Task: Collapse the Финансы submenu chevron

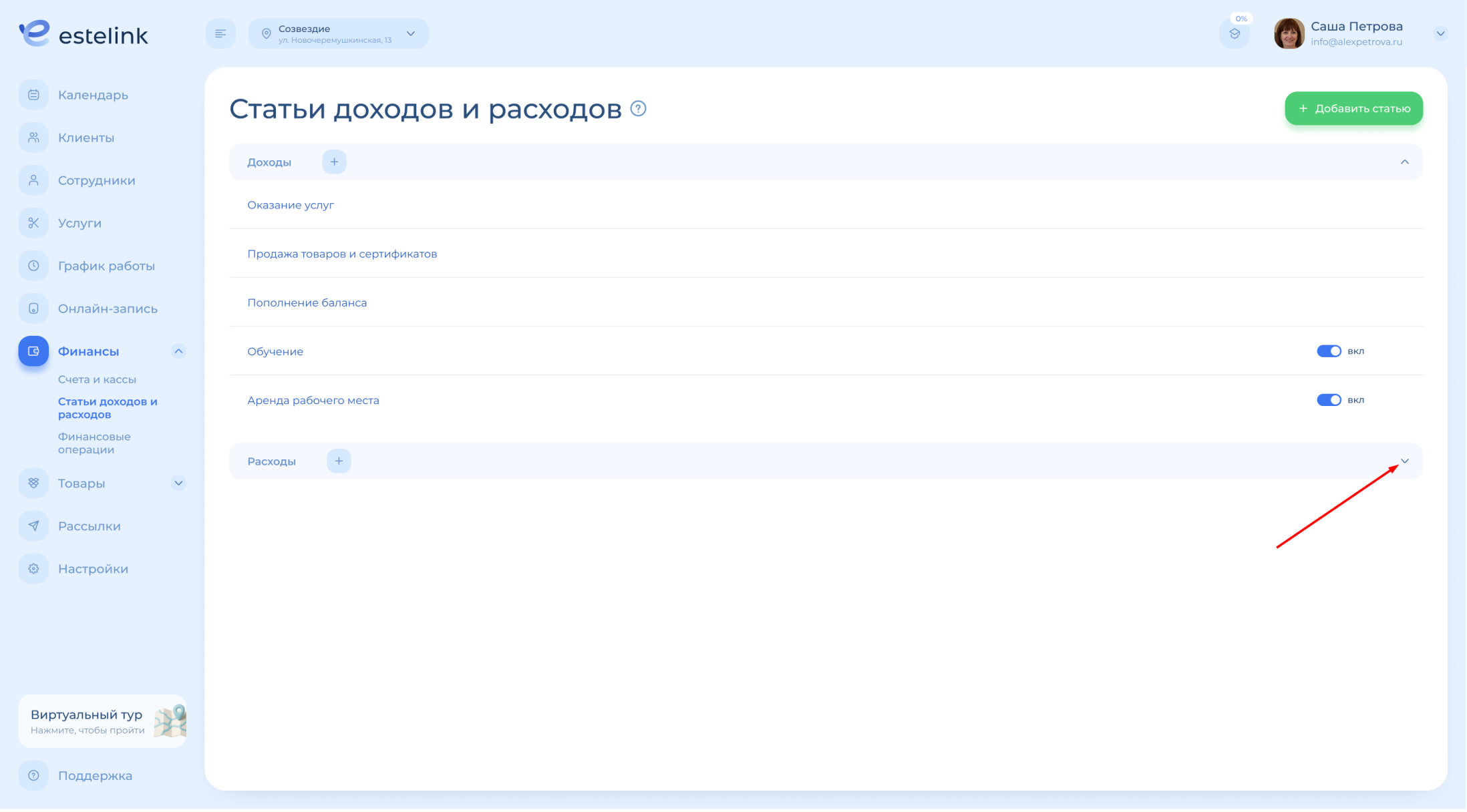Action: tap(178, 351)
